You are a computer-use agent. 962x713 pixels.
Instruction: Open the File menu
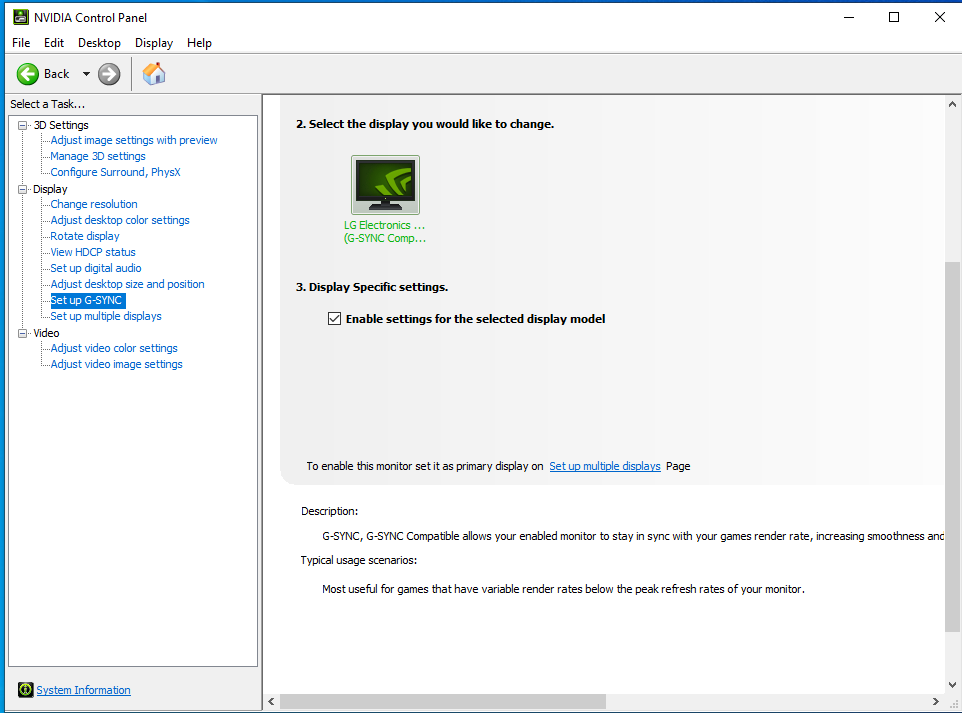pyautogui.click(x=21, y=43)
